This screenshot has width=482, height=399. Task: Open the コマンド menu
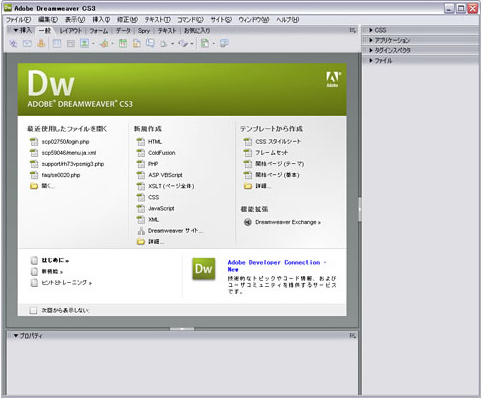pos(190,20)
